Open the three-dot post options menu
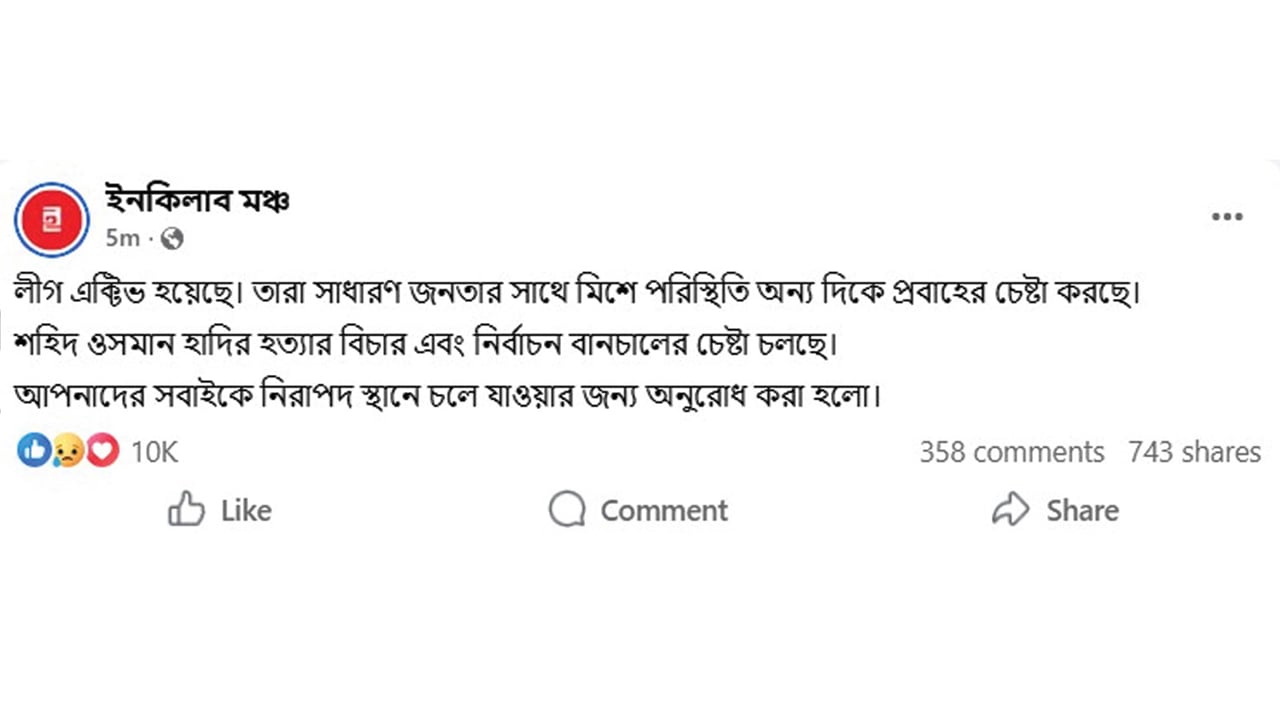Viewport: 1280px width, 720px height. 1228,216
